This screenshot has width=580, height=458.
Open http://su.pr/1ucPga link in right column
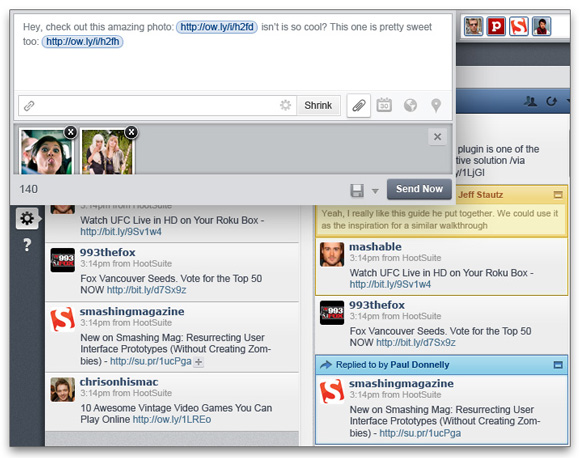click(x=420, y=433)
